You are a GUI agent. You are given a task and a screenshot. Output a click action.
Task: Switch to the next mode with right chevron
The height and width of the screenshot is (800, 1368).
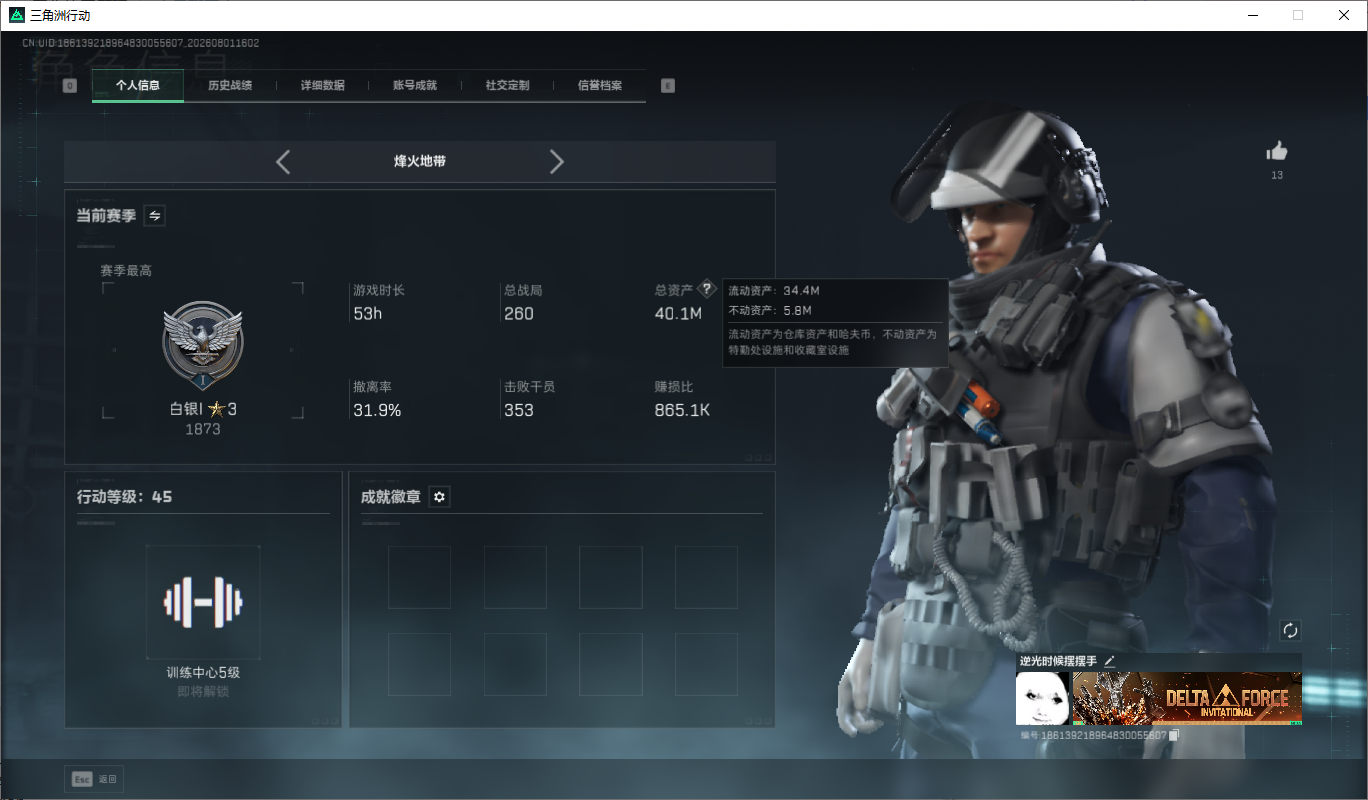click(x=557, y=162)
